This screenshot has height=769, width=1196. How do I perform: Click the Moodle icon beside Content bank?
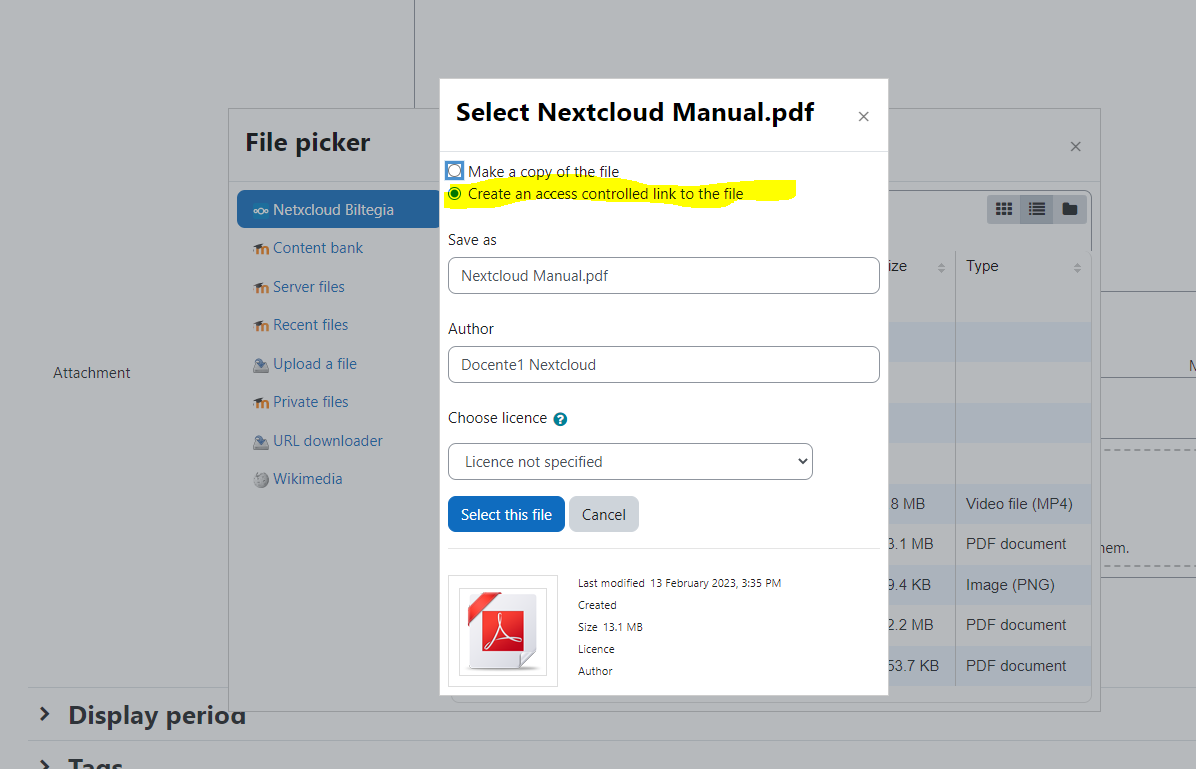click(x=261, y=249)
